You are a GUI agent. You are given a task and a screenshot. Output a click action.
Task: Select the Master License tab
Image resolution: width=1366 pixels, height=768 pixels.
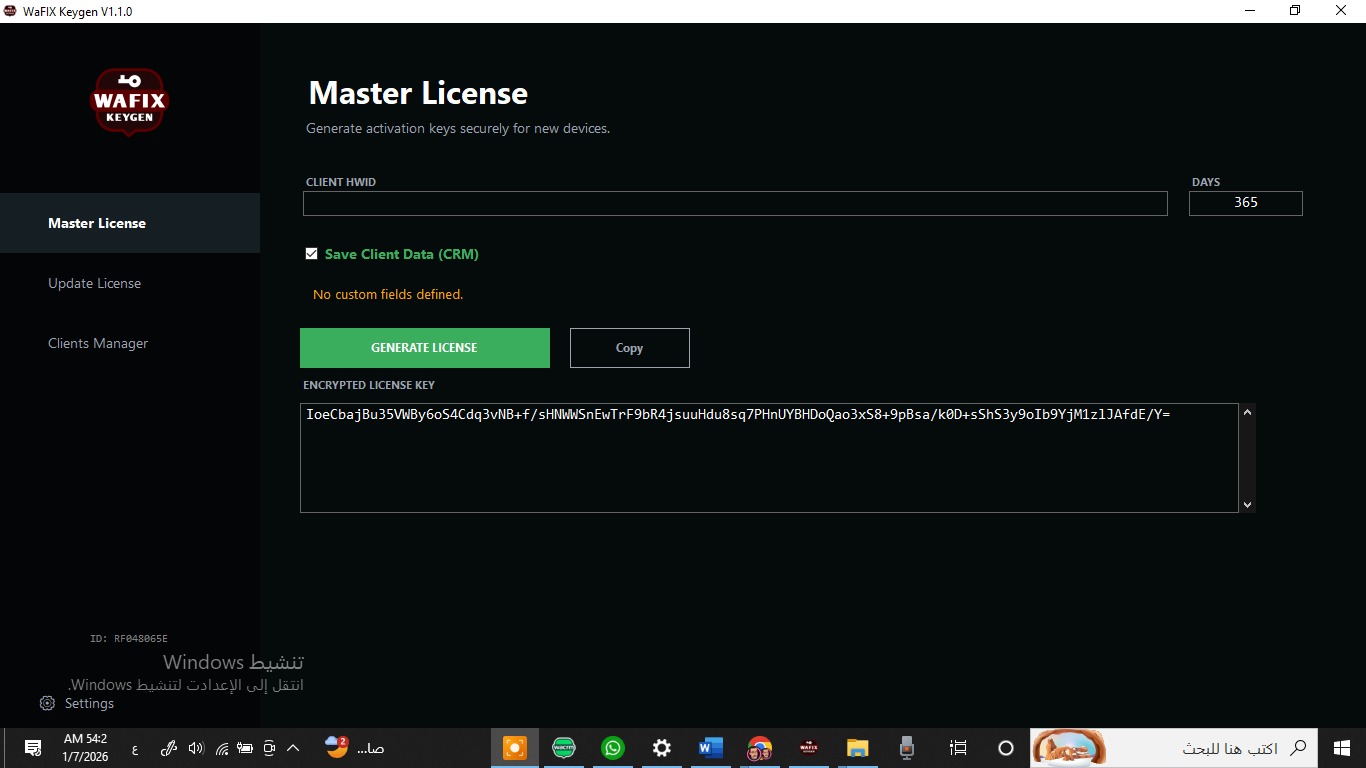click(97, 223)
